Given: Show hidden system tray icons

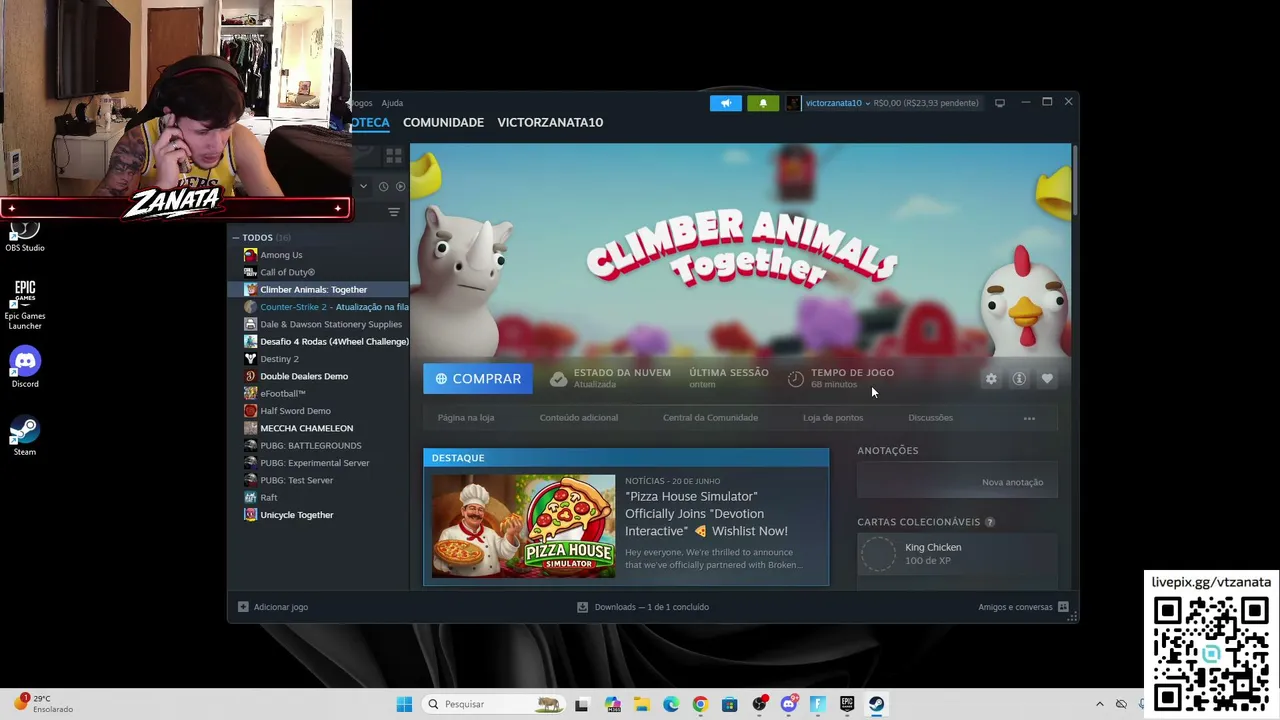Looking at the screenshot, I should pyautogui.click(x=1100, y=704).
